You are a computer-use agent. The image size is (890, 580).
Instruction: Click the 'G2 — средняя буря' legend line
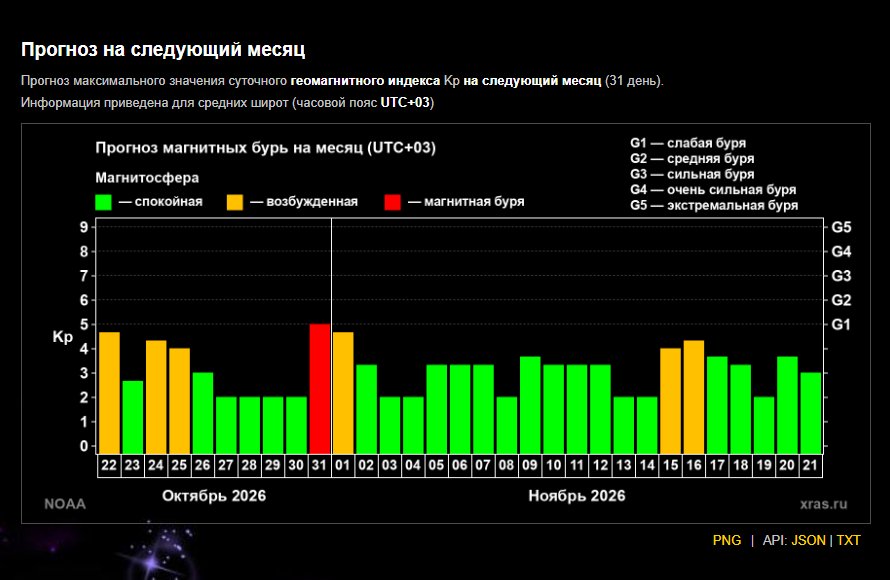(x=692, y=158)
